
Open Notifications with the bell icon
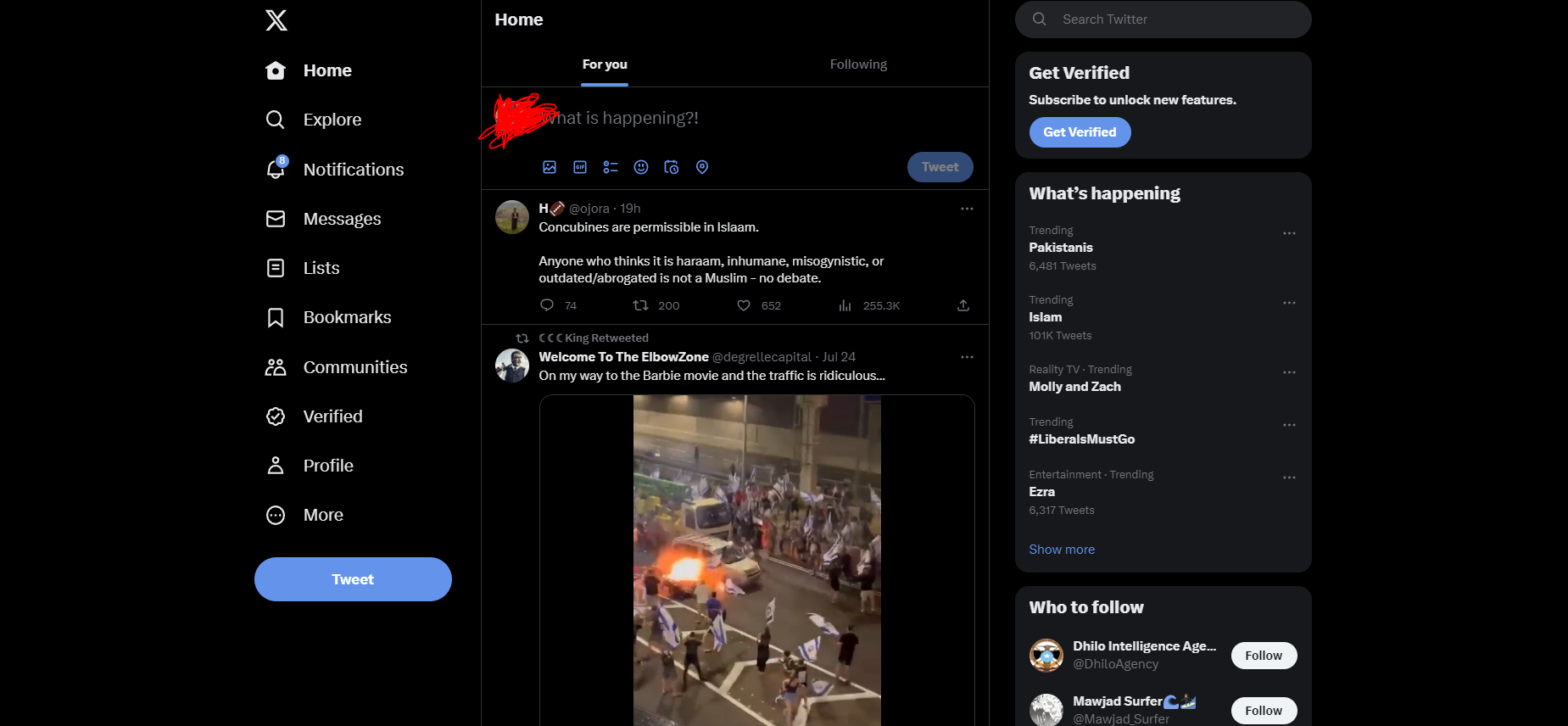(x=334, y=170)
